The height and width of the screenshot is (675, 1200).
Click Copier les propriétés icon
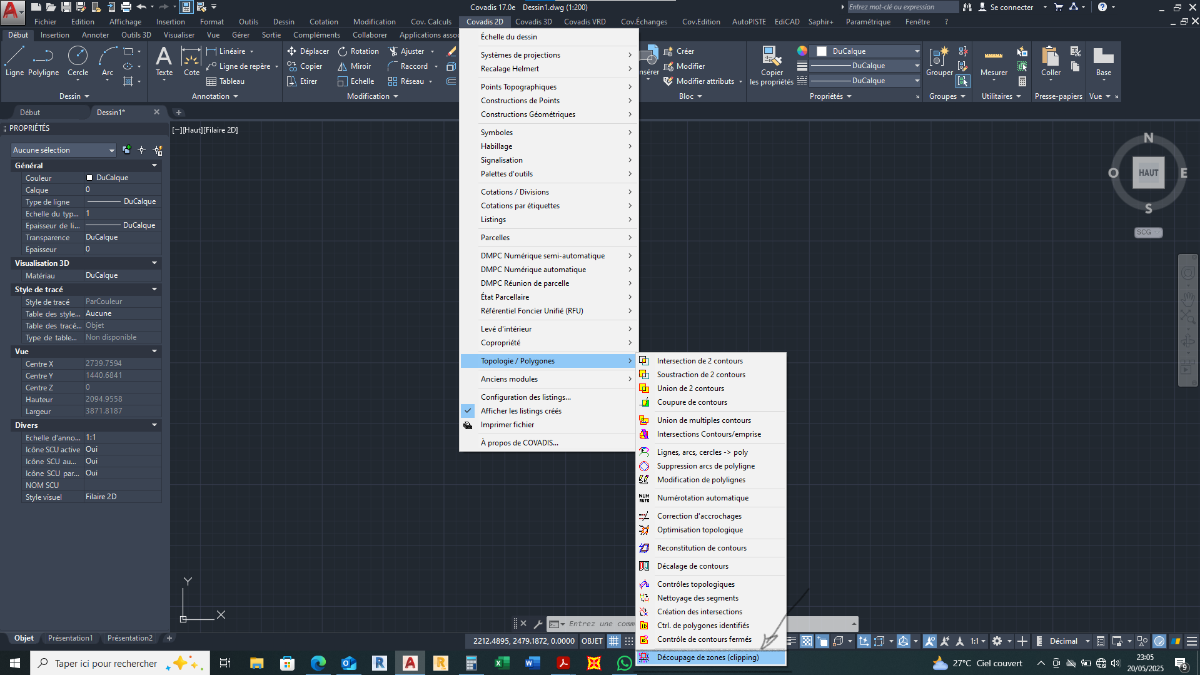click(770, 66)
